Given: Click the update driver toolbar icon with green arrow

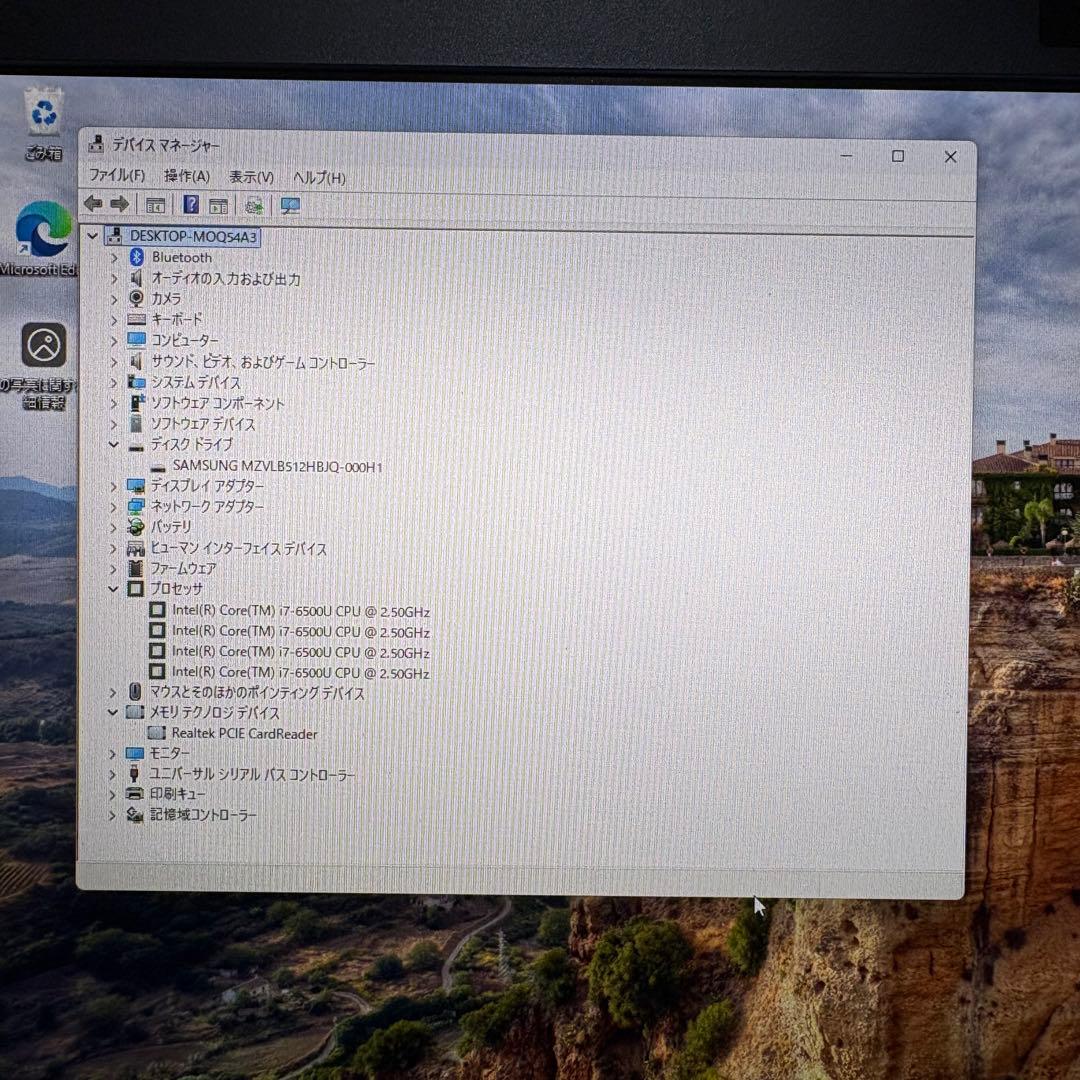Looking at the screenshot, I should coord(254,206).
